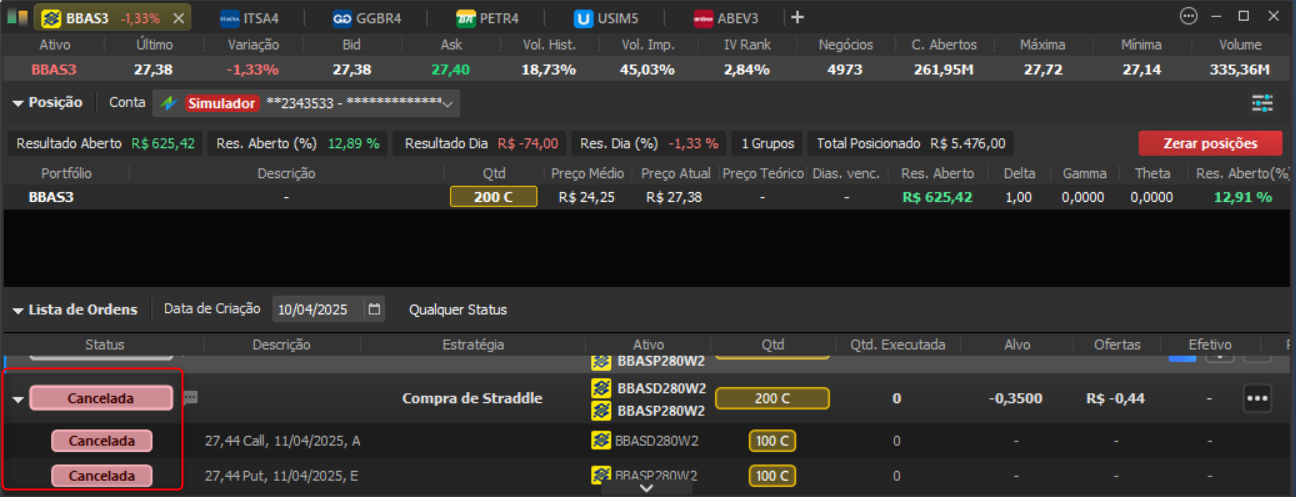Click the Resultado Dia R$ -74,00 summary
The height and width of the screenshot is (497, 1296).
tap(482, 143)
